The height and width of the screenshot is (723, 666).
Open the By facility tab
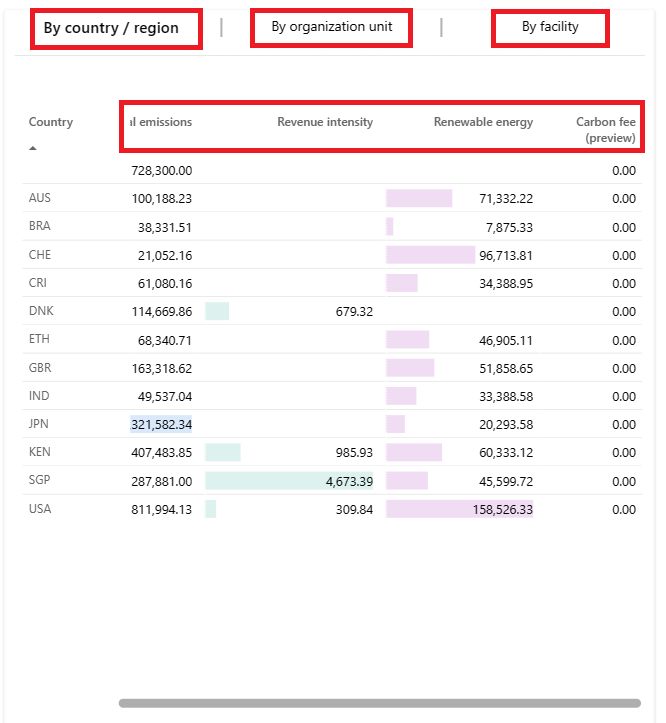[550, 27]
